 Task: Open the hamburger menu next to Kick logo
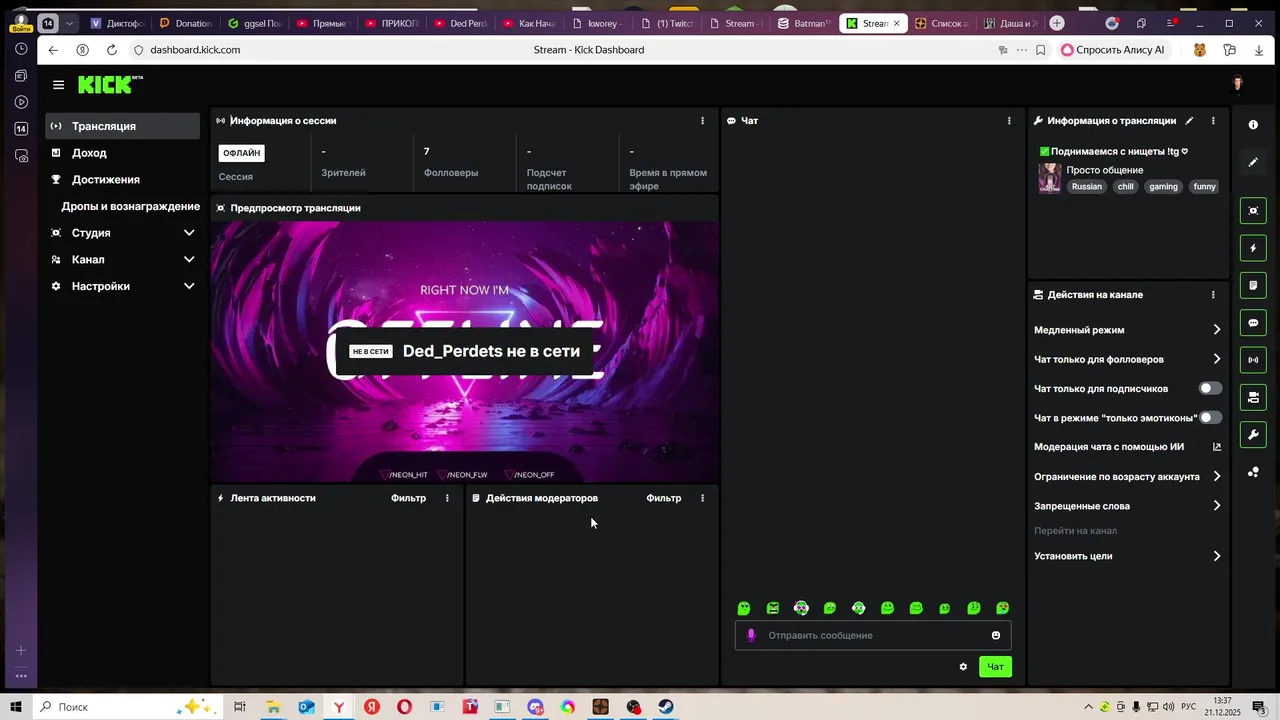click(59, 85)
